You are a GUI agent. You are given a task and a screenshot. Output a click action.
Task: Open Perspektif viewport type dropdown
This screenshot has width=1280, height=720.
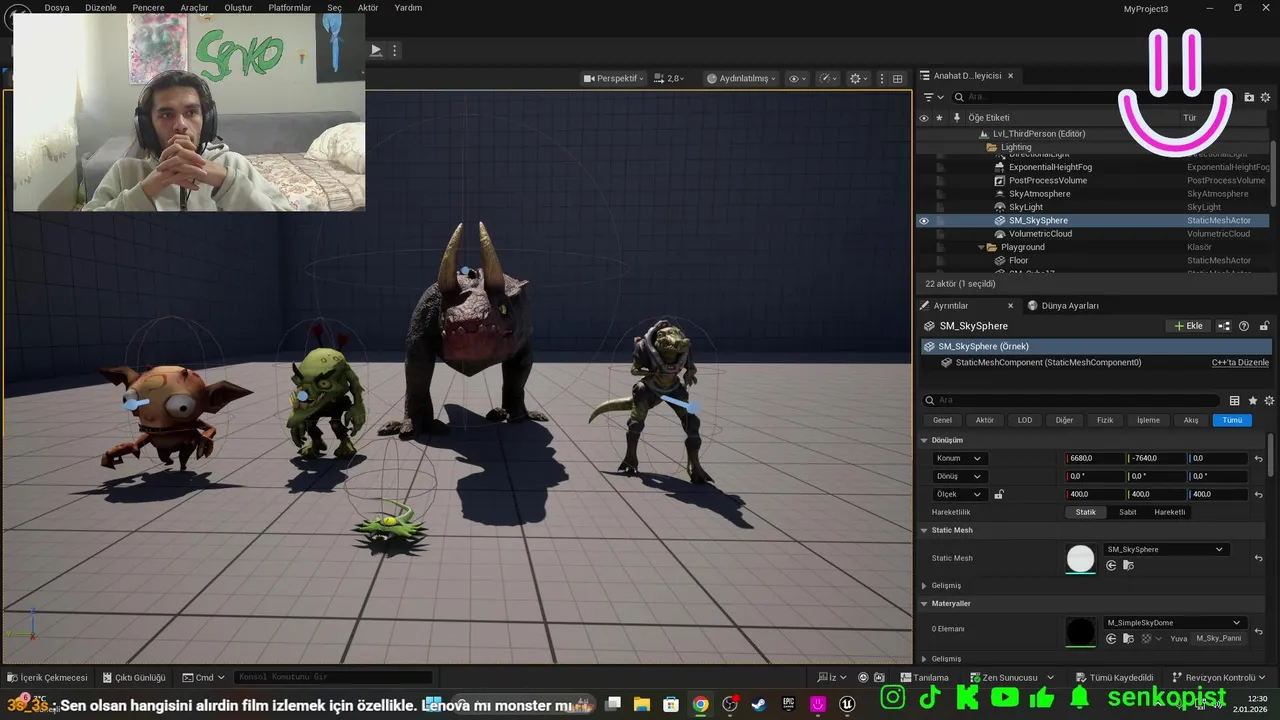coord(614,78)
